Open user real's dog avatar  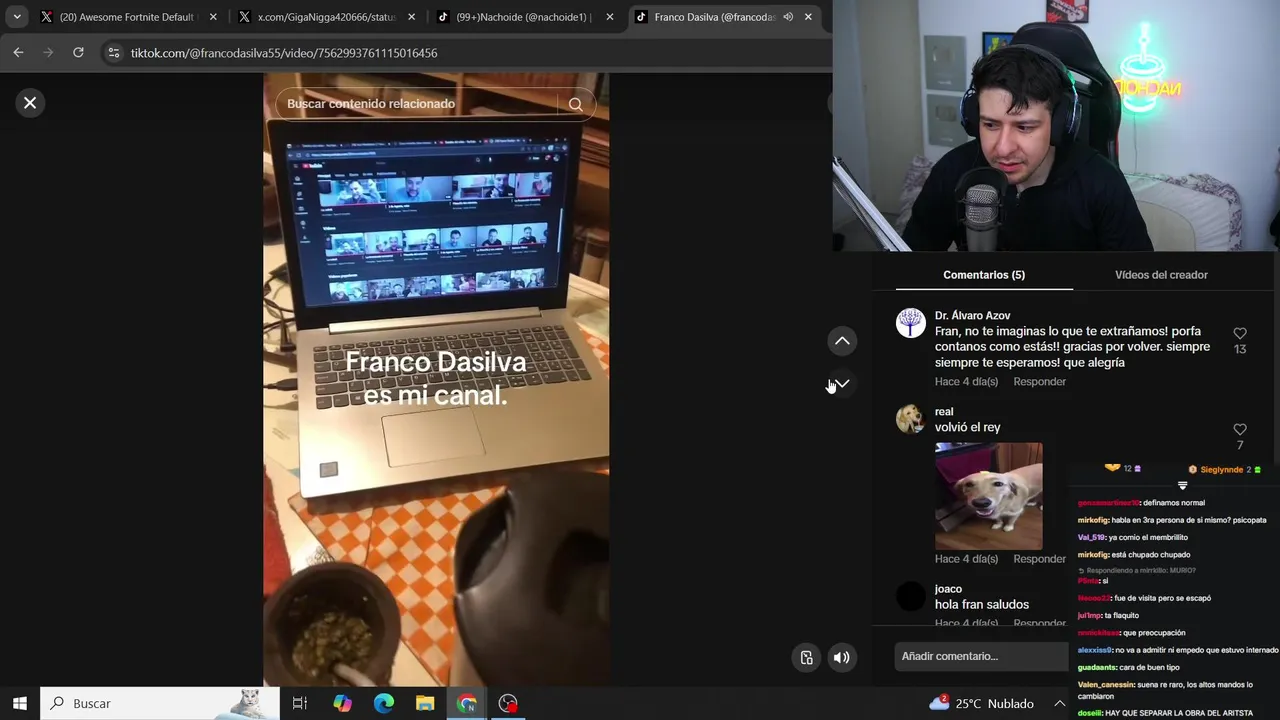click(911, 419)
